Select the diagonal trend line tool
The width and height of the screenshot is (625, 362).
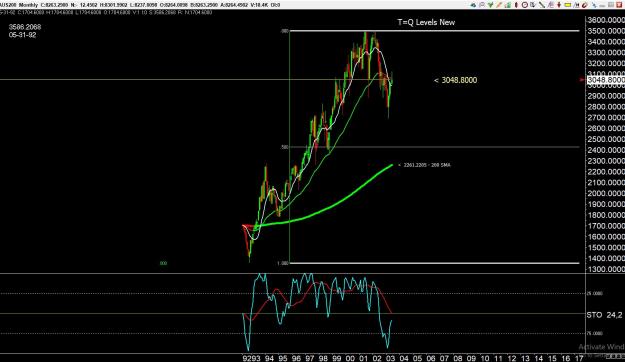(542, 5)
